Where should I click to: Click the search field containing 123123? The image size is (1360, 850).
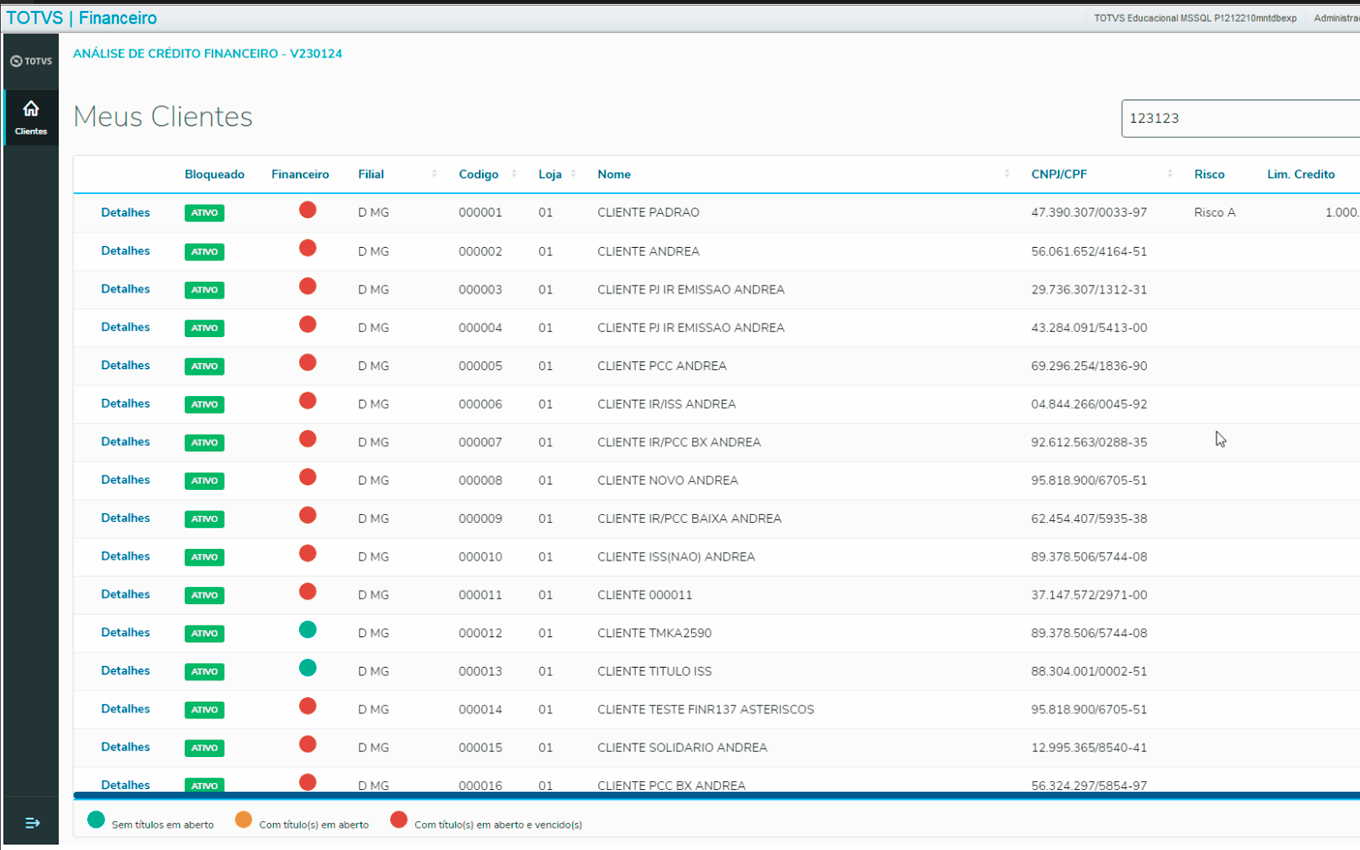[x=1240, y=118]
